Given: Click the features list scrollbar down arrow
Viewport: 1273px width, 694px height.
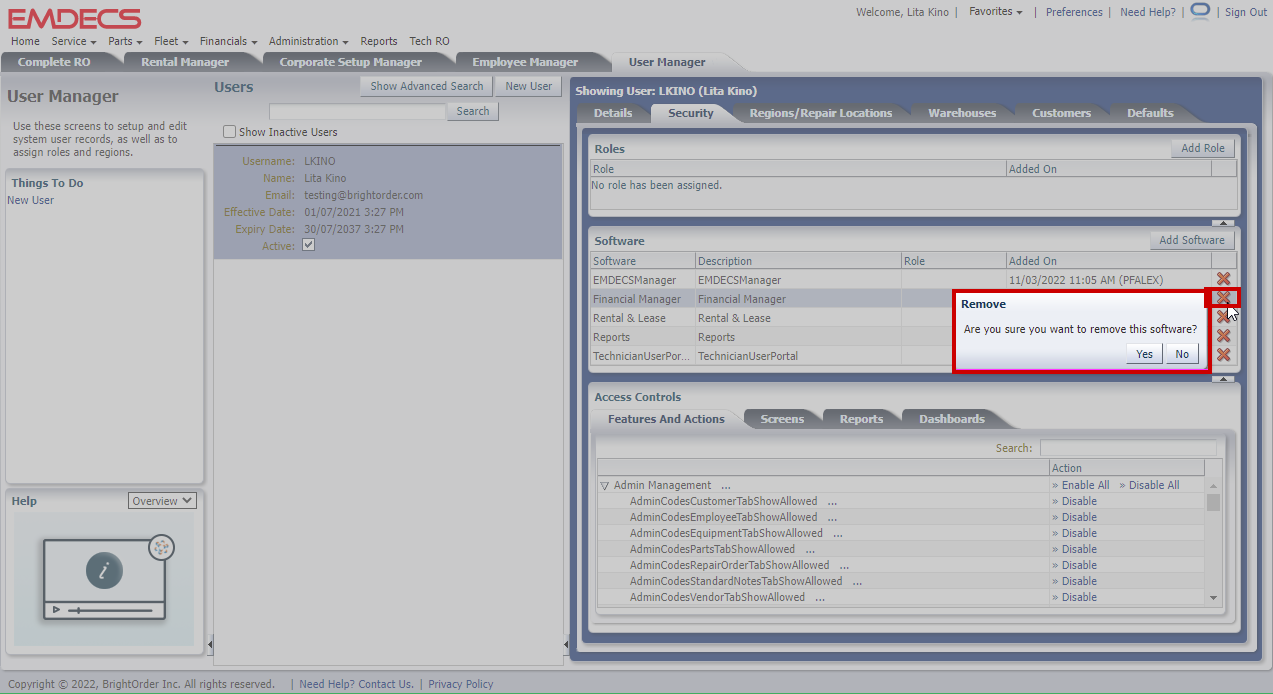Looking at the screenshot, I should pyautogui.click(x=1214, y=598).
